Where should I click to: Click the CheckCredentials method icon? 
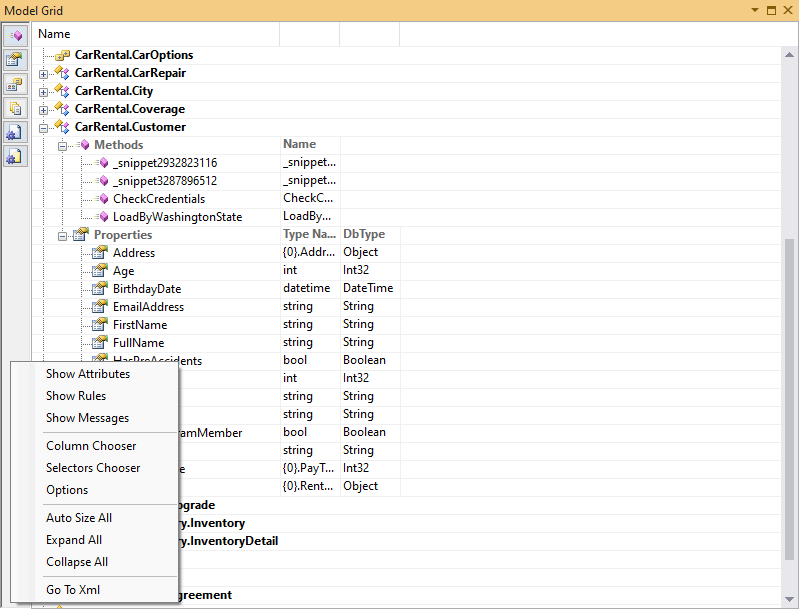click(x=102, y=199)
